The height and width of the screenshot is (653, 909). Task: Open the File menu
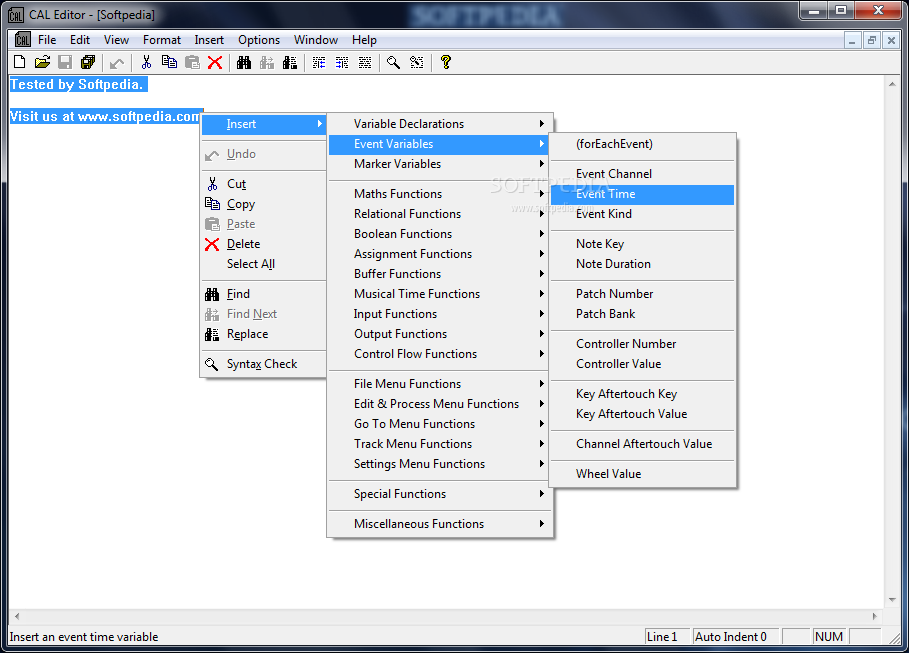pyautogui.click(x=47, y=39)
